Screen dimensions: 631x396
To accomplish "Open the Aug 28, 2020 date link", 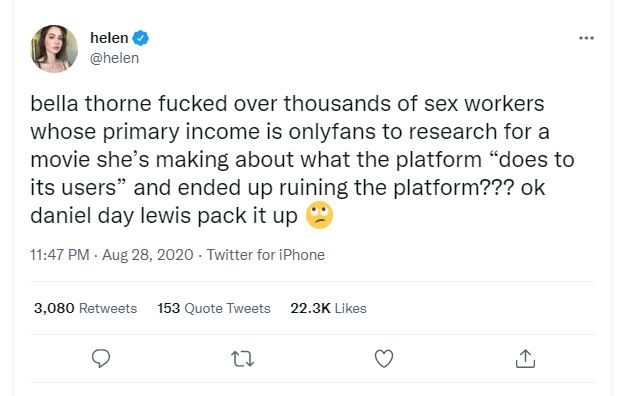I will pos(148,255).
